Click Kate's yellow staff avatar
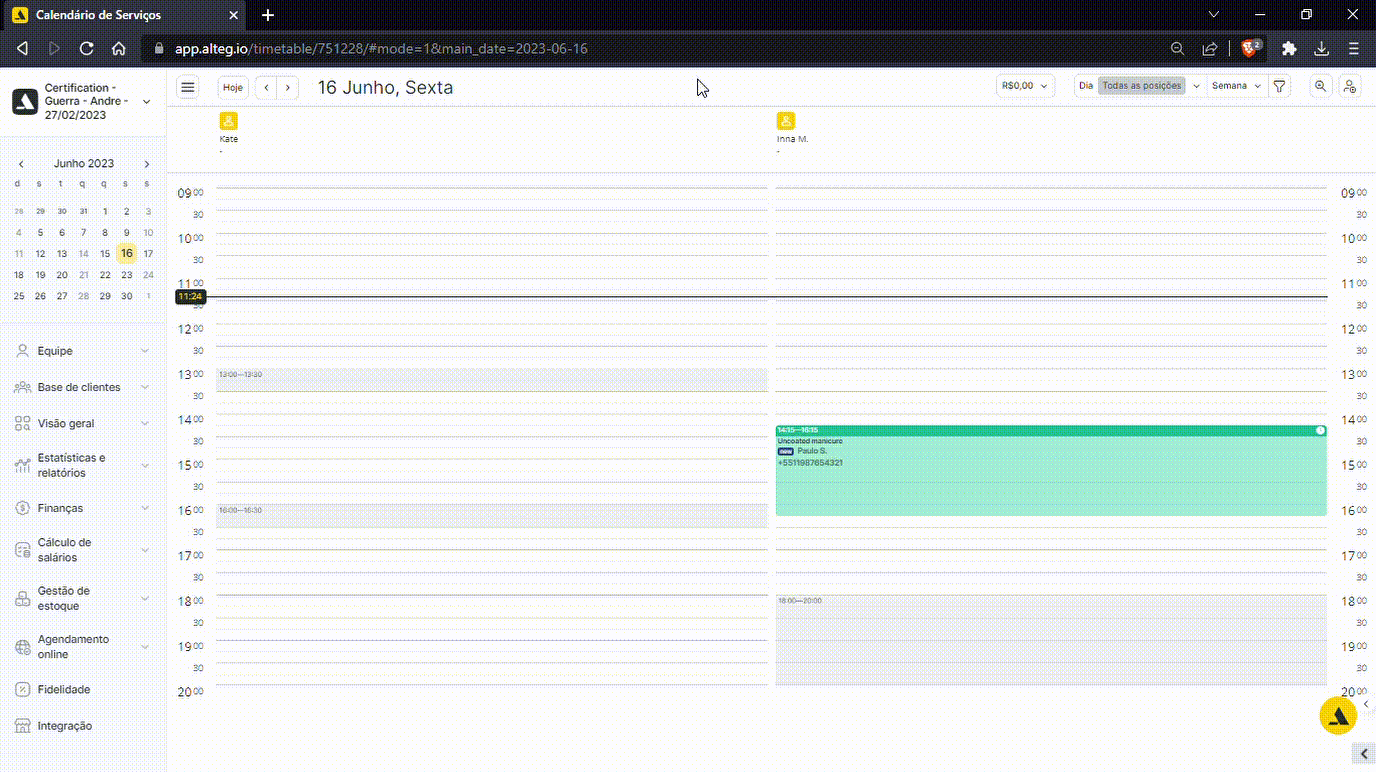Viewport: 1376px width, 772px height. point(229,121)
